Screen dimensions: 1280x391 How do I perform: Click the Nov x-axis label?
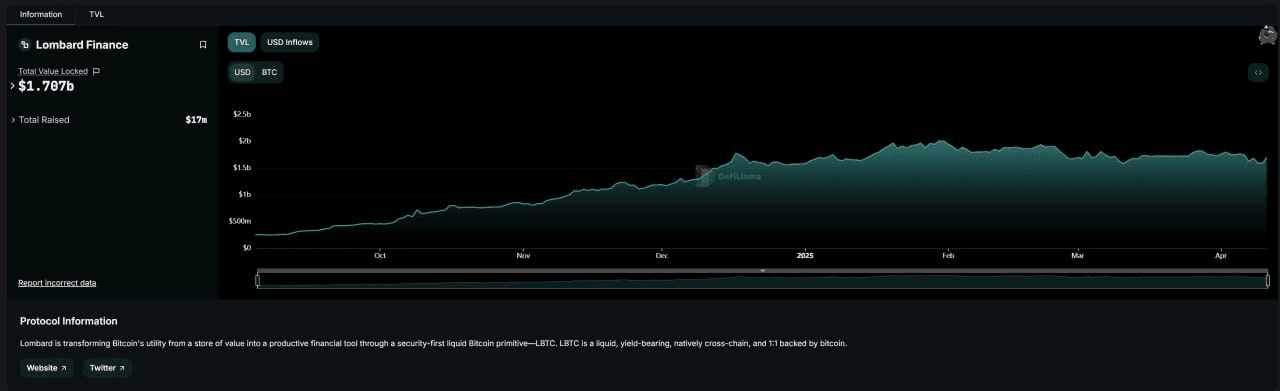523,256
